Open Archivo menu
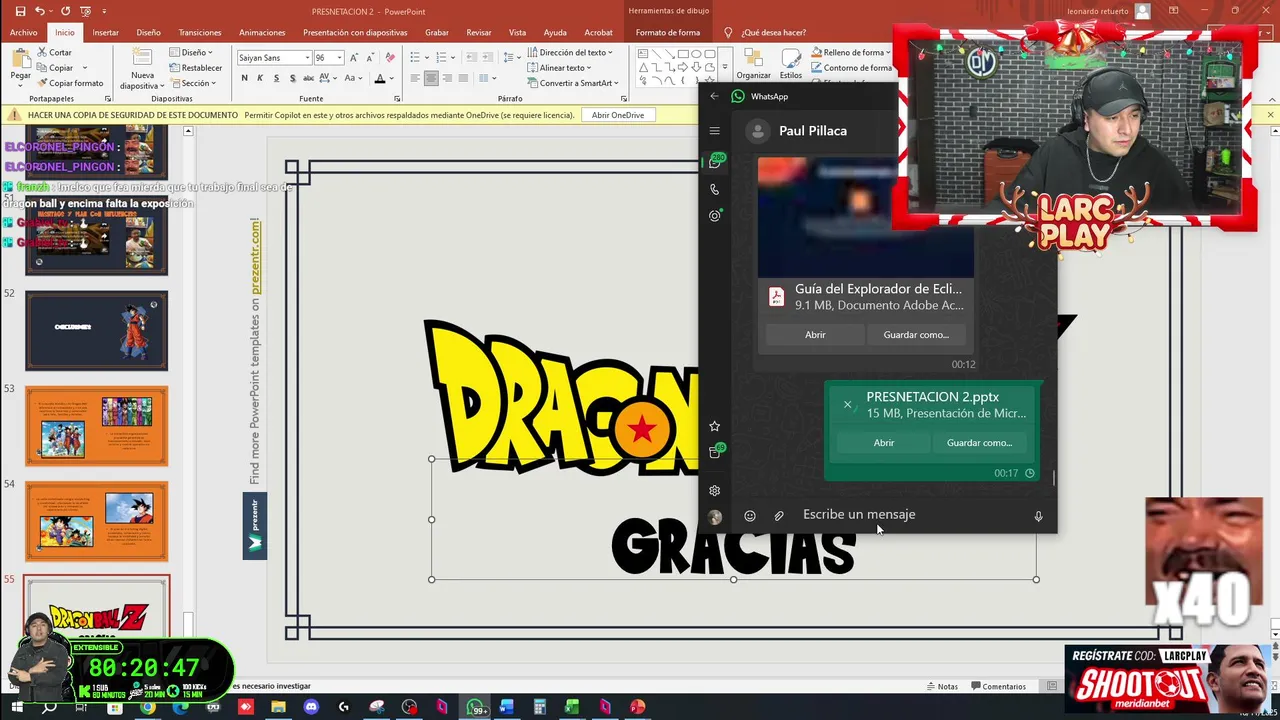Viewport: 1280px width, 720px height. coord(23,32)
